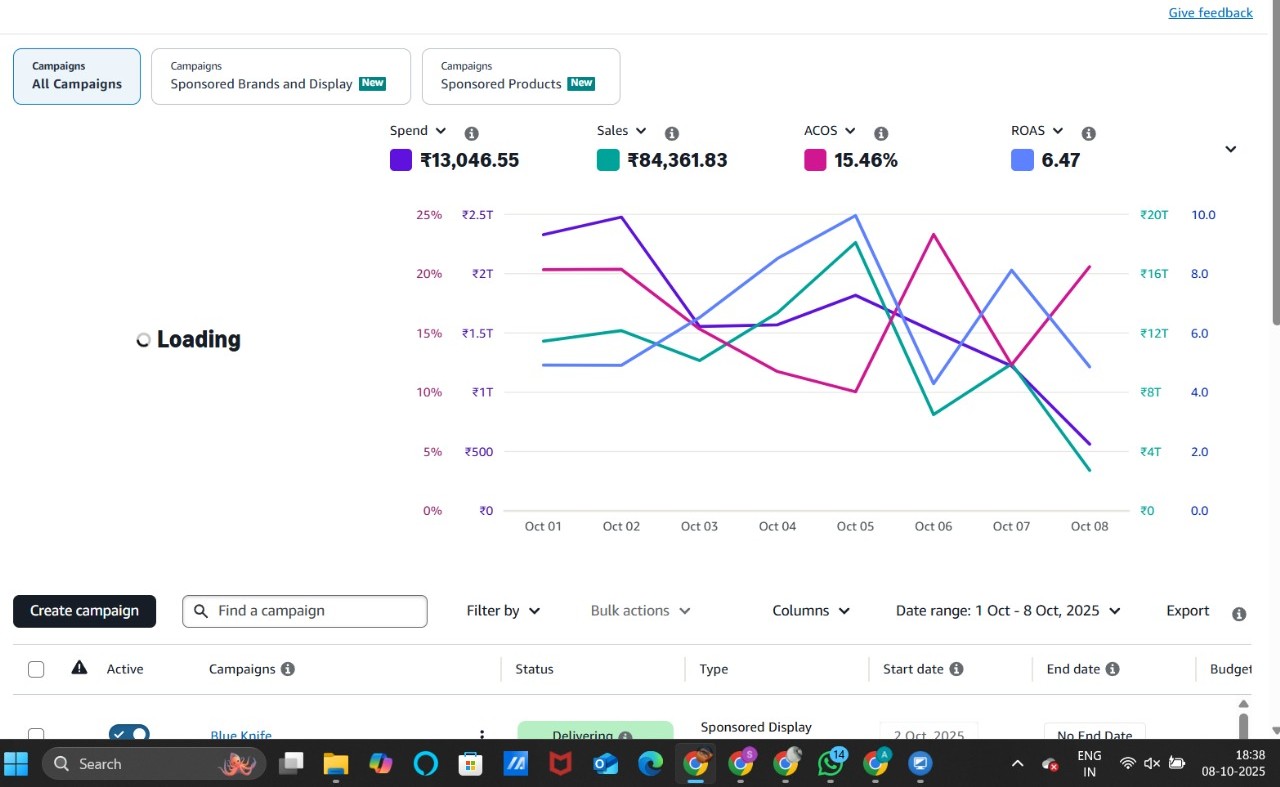Click the warning triangle icon in table header
Viewport: 1280px width, 787px height.
coord(79,668)
